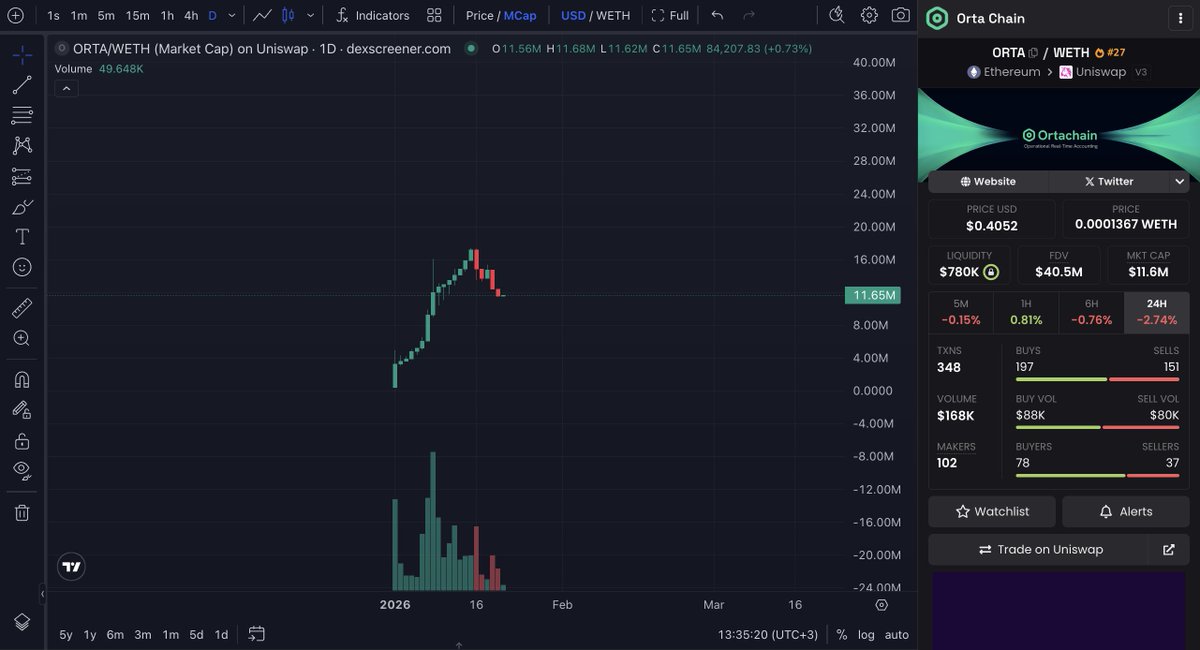The width and height of the screenshot is (1200, 650).
Task: Select the XABCD pattern tool
Action: coord(22,146)
